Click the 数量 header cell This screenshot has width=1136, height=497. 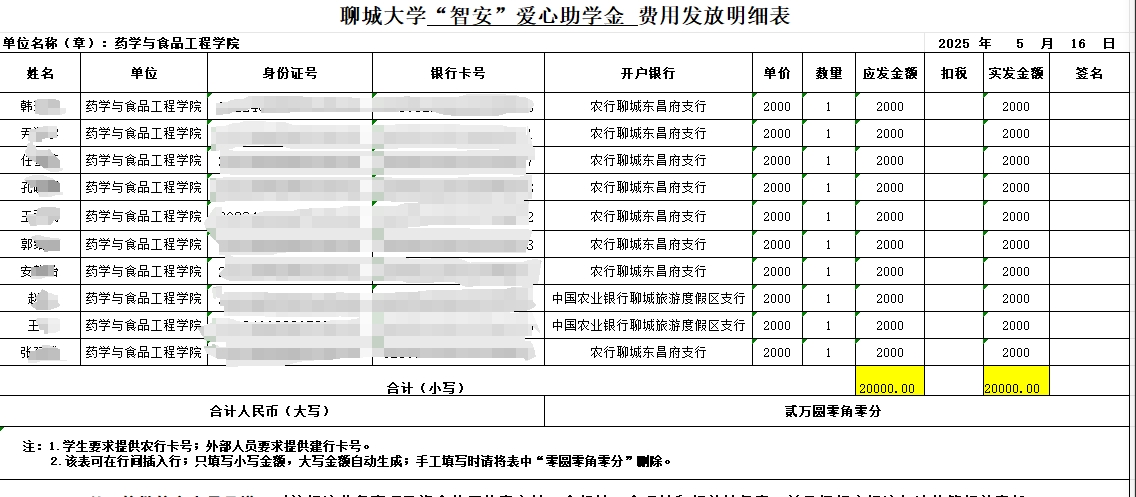pyautogui.click(x=828, y=73)
